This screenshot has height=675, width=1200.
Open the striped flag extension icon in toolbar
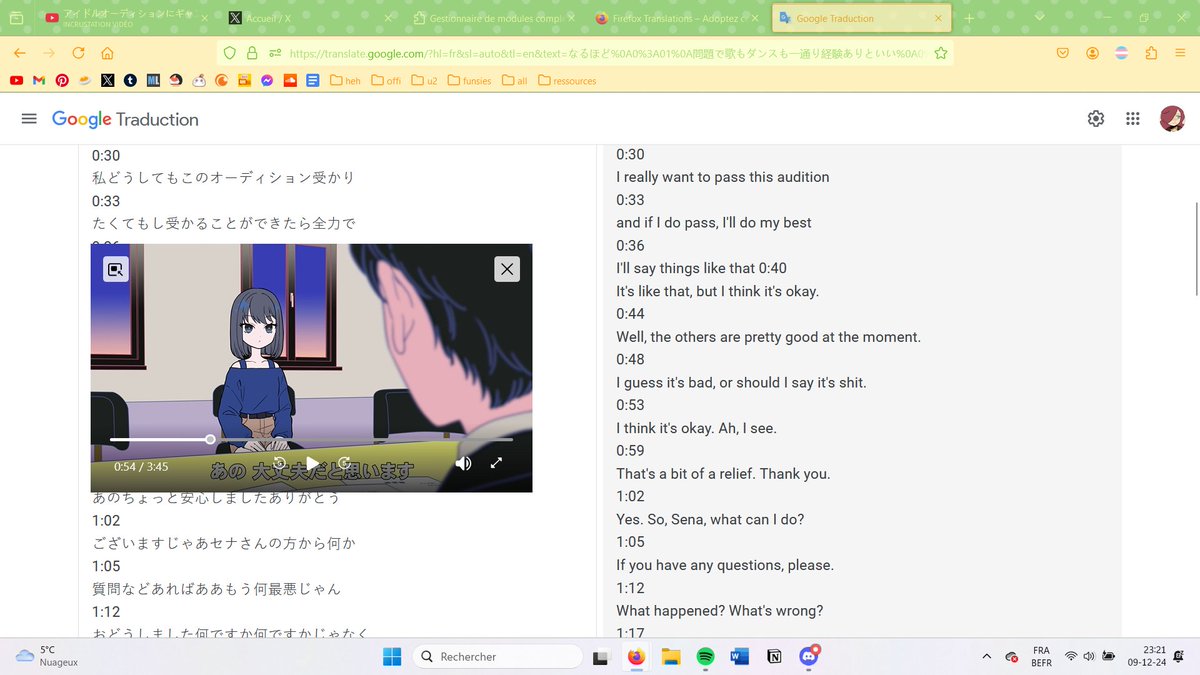click(1123, 53)
